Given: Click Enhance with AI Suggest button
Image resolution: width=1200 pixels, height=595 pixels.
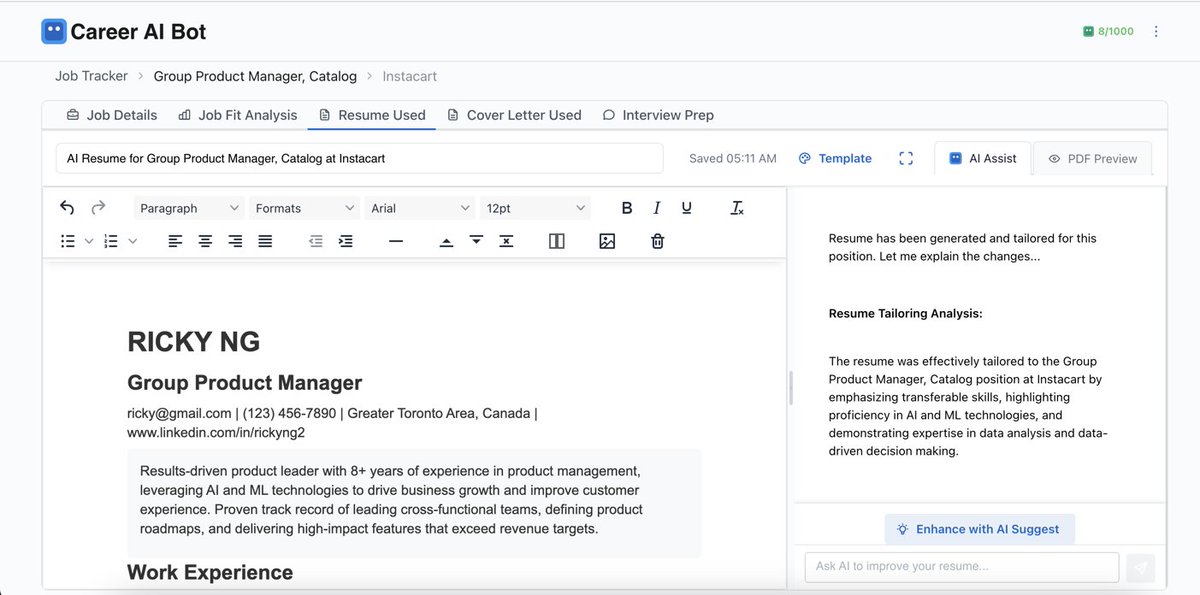Looking at the screenshot, I should click(979, 529).
